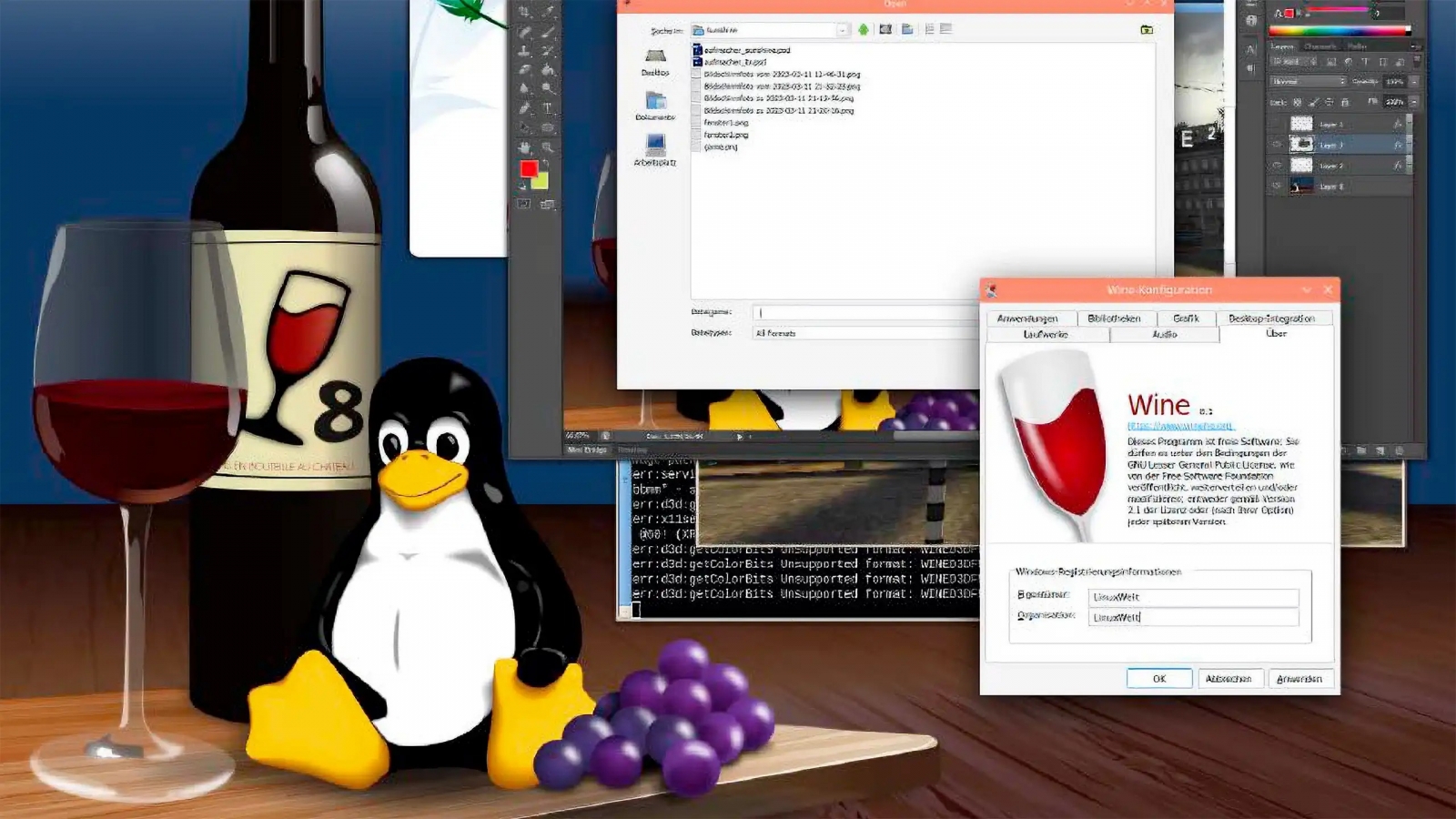Select the Hand tool in the toolbox

525,147
